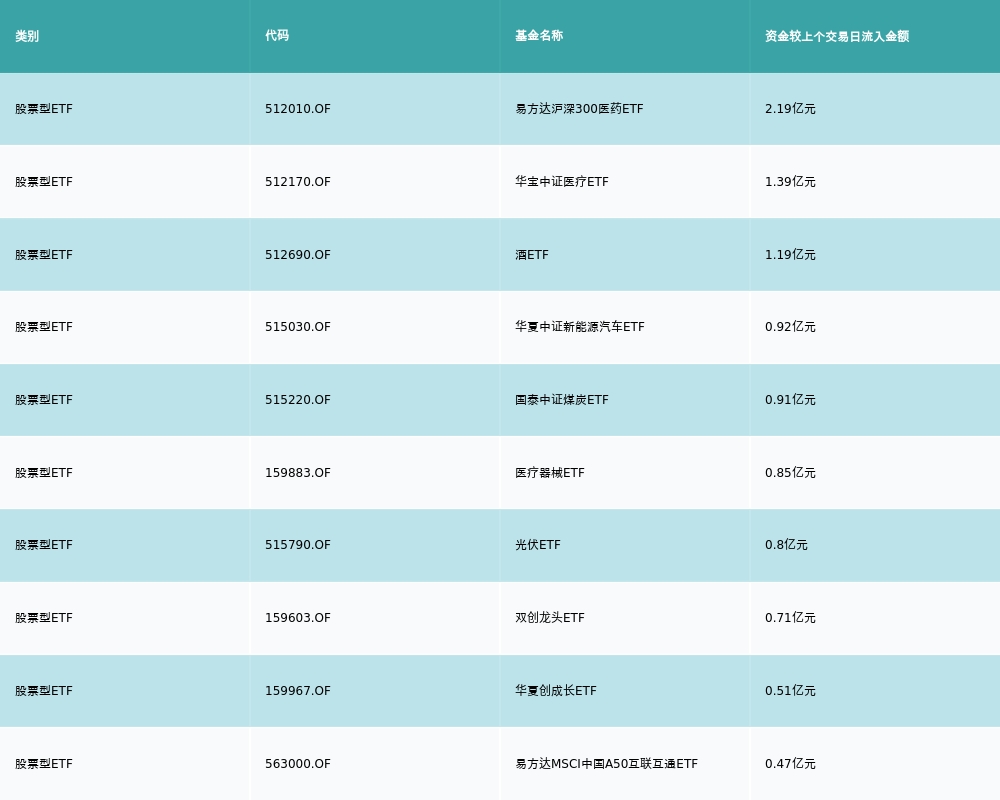Image resolution: width=1000 pixels, height=800 pixels.
Task: Select fund name 酒ETF
Action: (532, 255)
